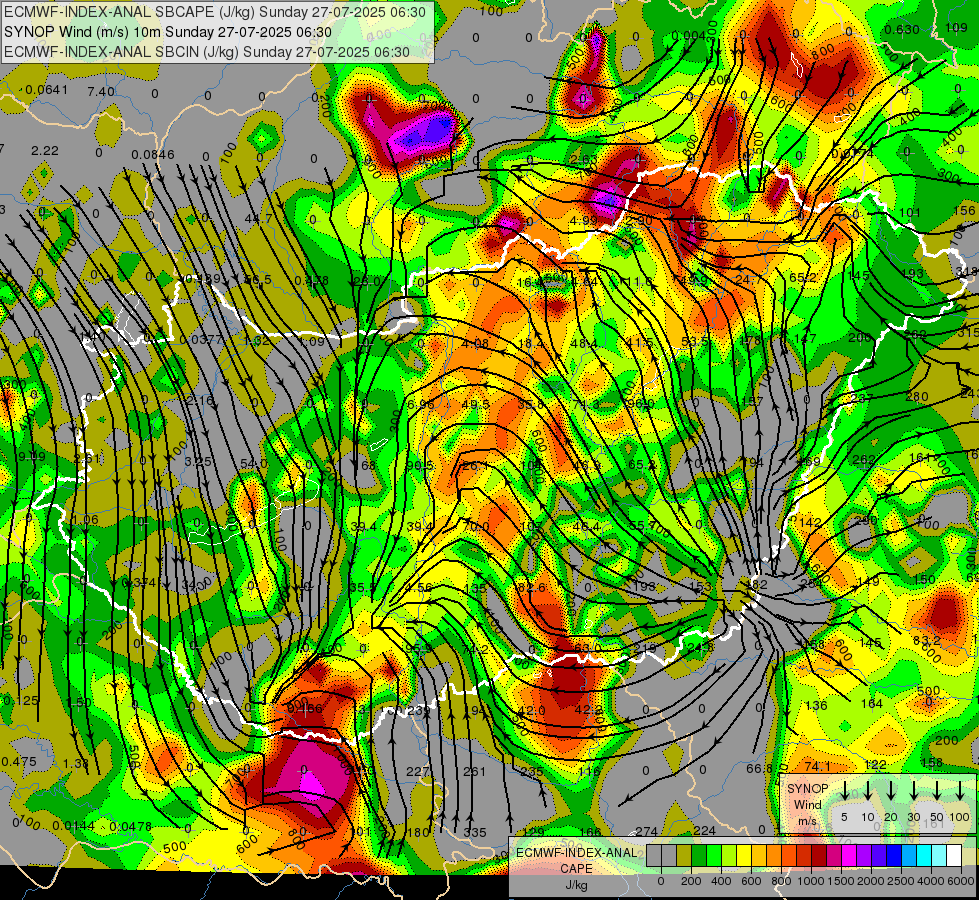
Task: Click the SYNOP Wind 10m title line
Action: click(x=168, y=32)
